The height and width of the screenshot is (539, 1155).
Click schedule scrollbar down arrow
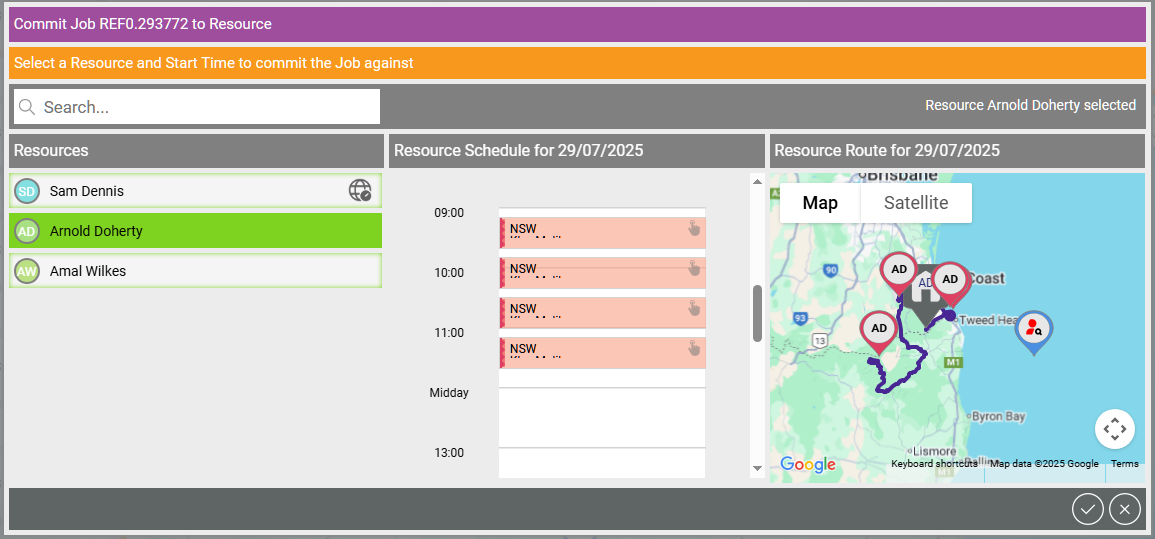coord(757,468)
